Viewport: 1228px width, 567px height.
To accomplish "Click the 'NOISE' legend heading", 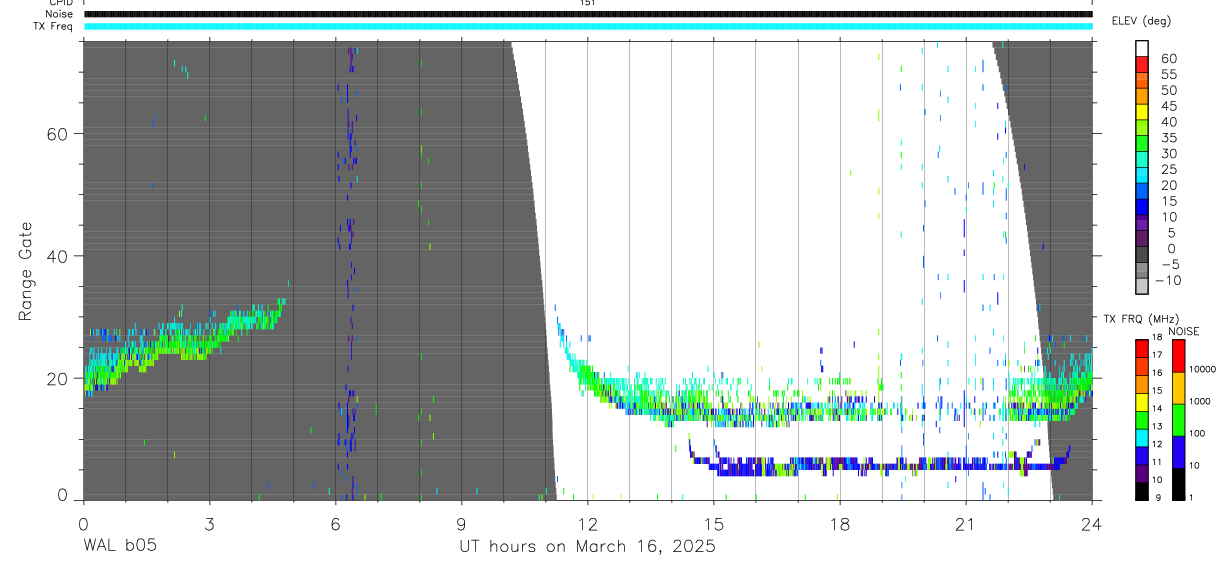I will click(x=1183, y=331).
